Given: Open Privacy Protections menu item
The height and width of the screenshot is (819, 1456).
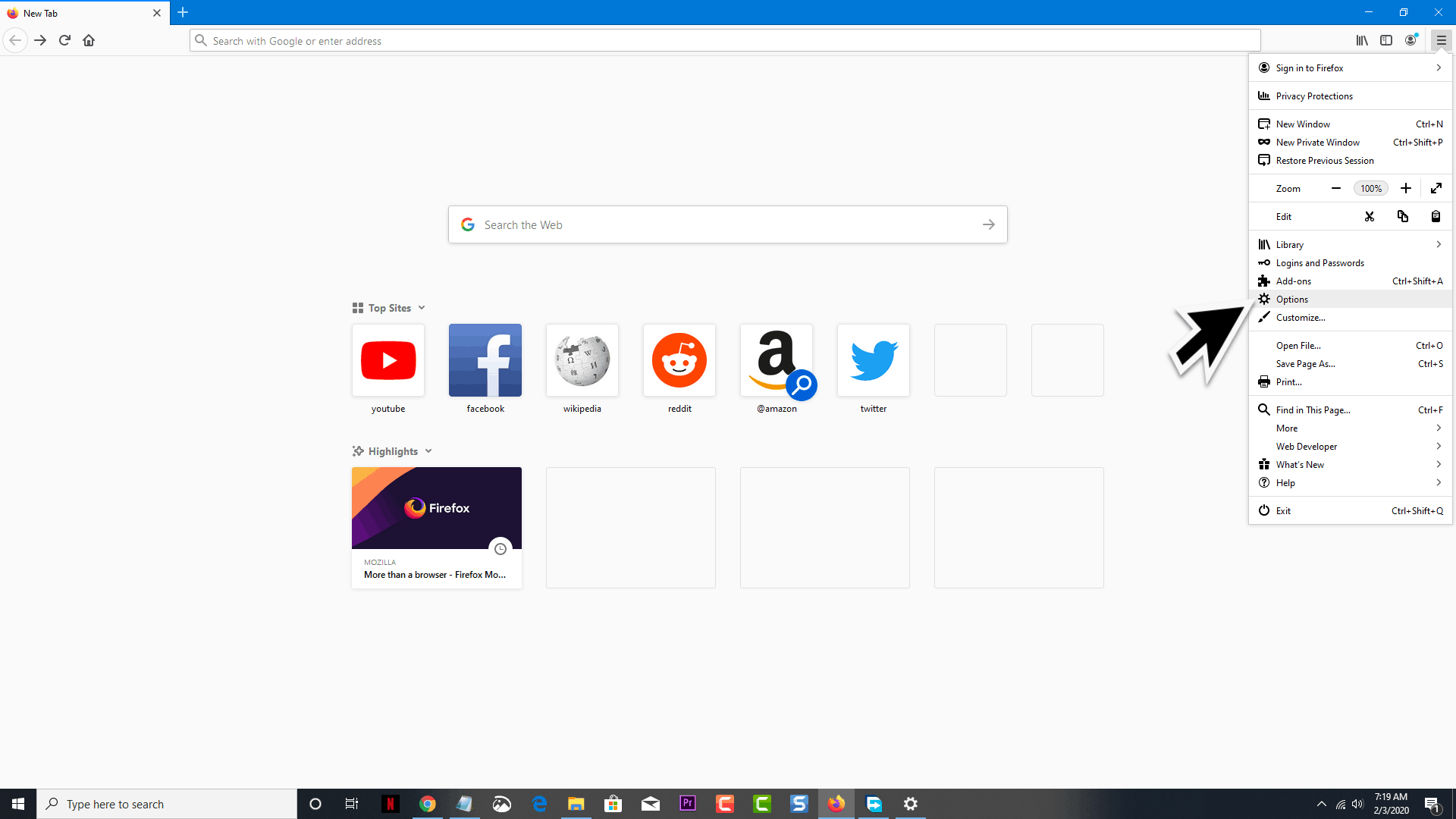Looking at the screenshot, I should tap(1351, 96).
